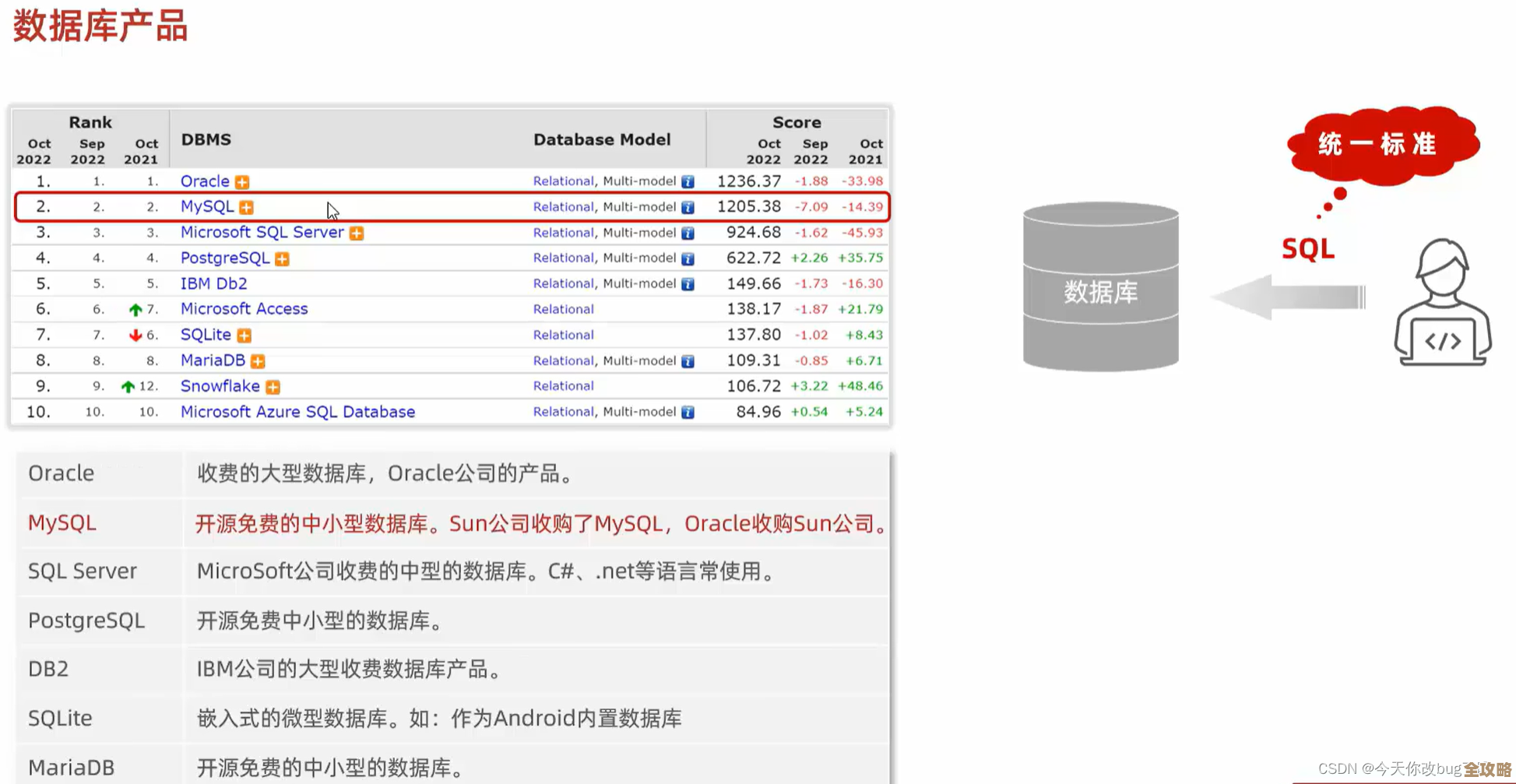Image resolution: width=1516 pixels, height=784 pixels.
Task: Click the Database Model column header
Action: 602,139
